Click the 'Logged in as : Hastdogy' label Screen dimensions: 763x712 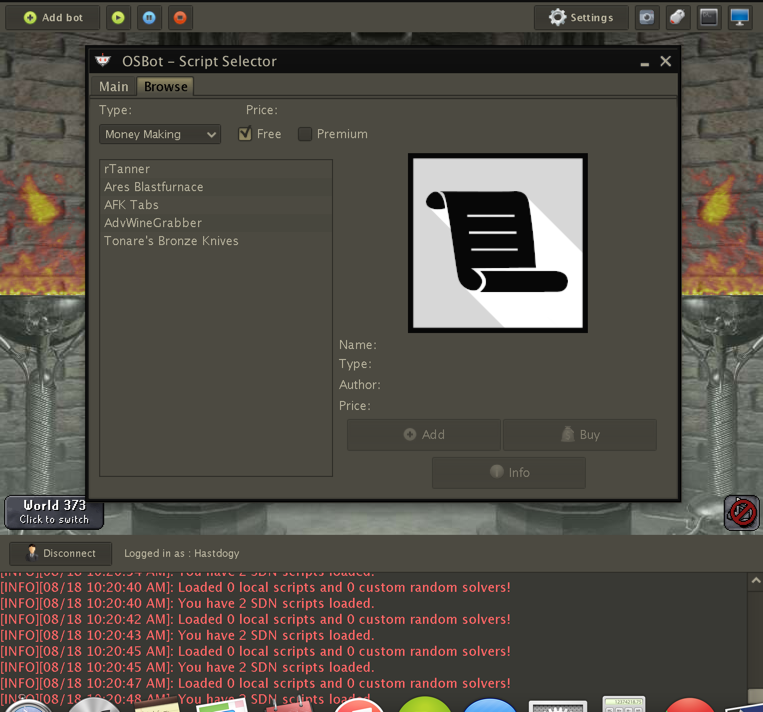[182, 553]
